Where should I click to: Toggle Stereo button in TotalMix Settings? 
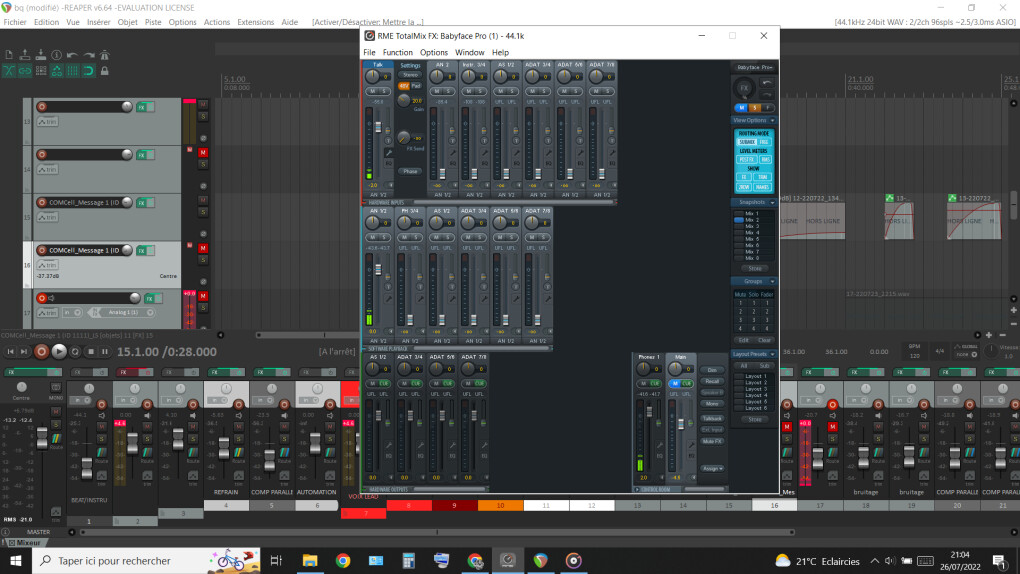coord(410,75)
